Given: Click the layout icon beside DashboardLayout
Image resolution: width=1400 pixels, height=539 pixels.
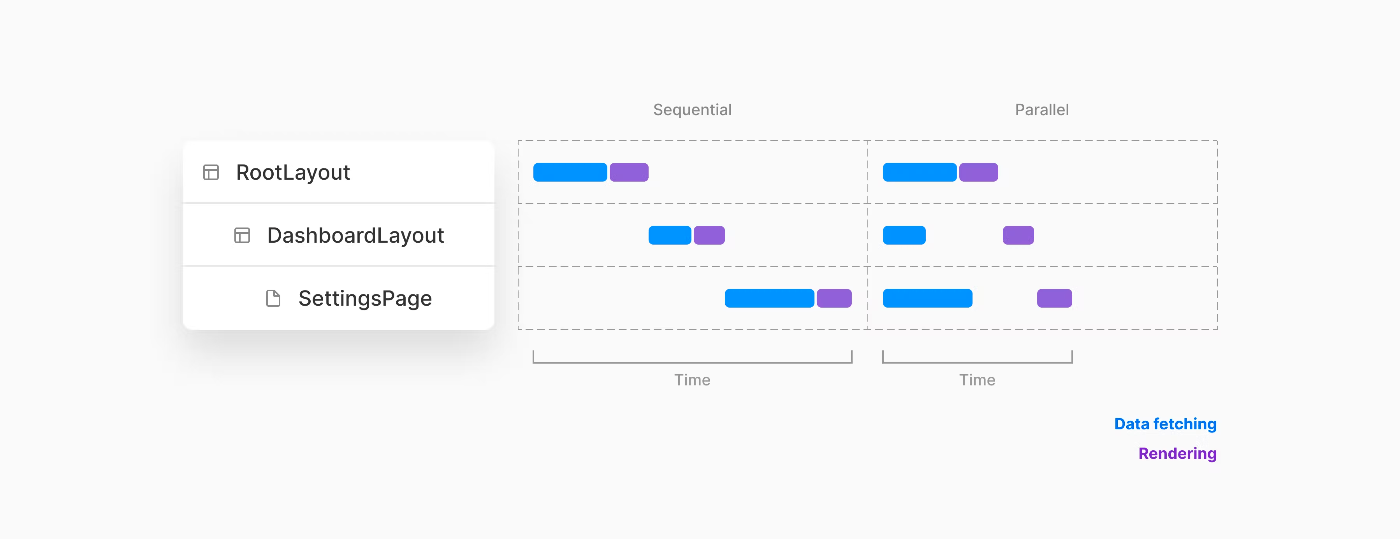Looking at the screenshot, I should (x=242, y=235).
